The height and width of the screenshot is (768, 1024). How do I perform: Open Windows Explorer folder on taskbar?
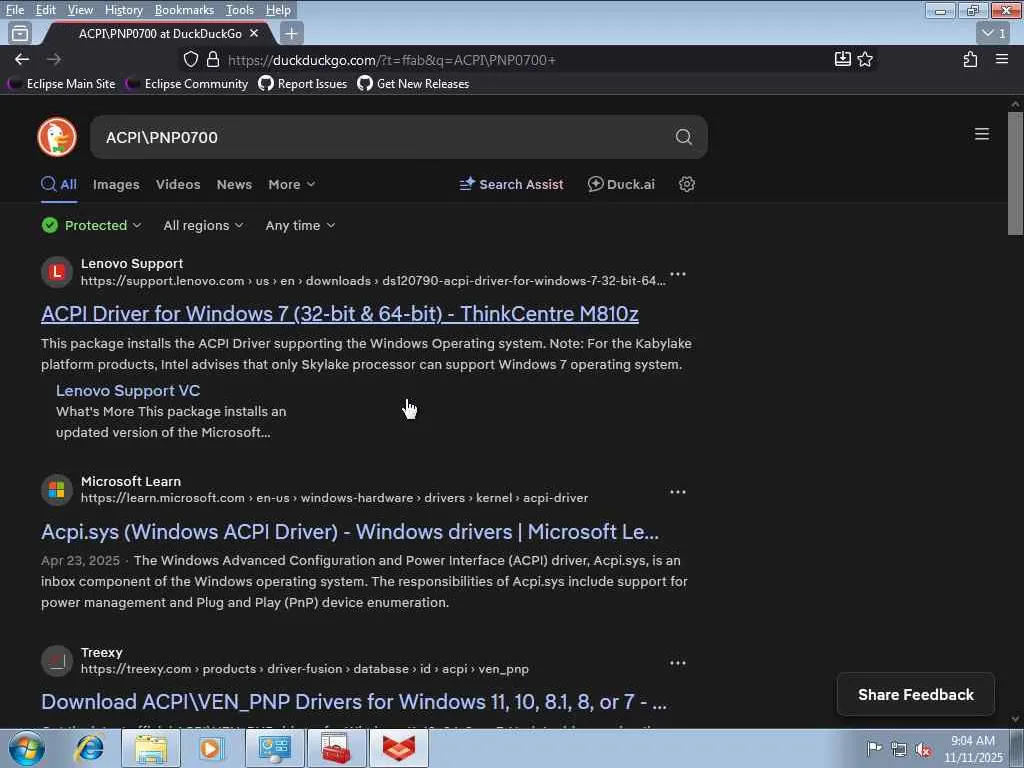point(151,748)
